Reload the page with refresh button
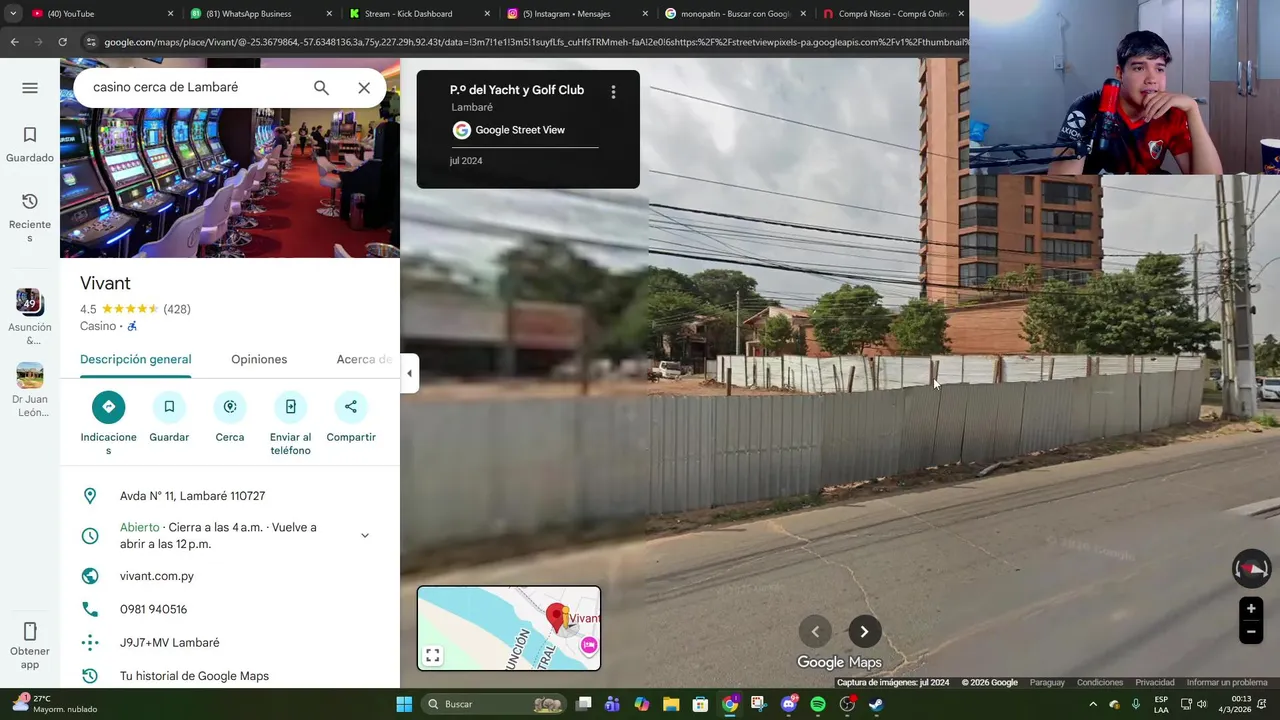This screenshot has width=1280, height=720. click(x=62, y=42)
